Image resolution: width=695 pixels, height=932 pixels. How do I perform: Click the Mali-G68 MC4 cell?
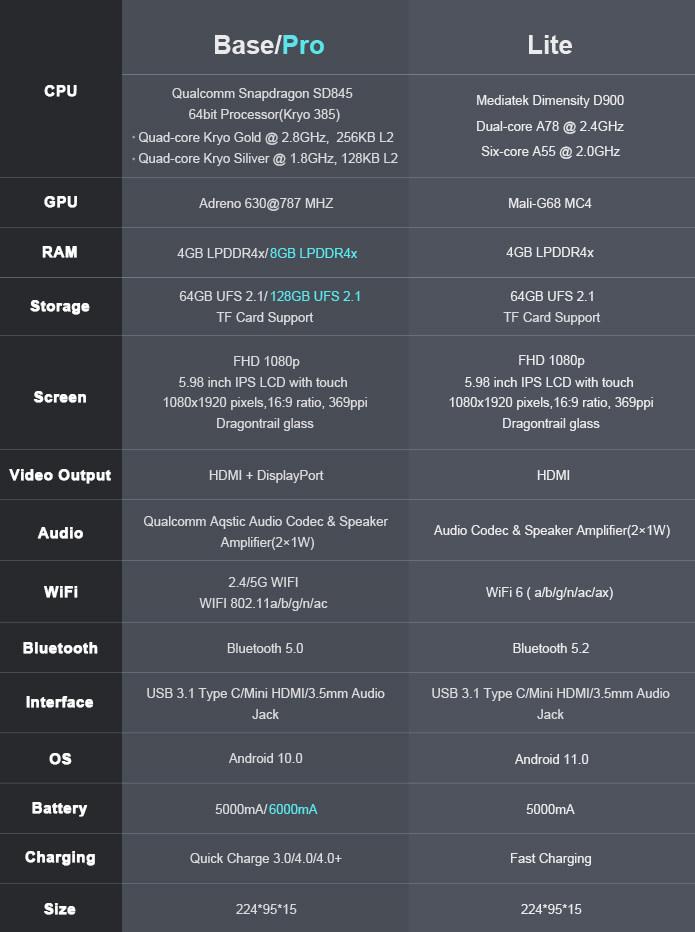point(550,203)
